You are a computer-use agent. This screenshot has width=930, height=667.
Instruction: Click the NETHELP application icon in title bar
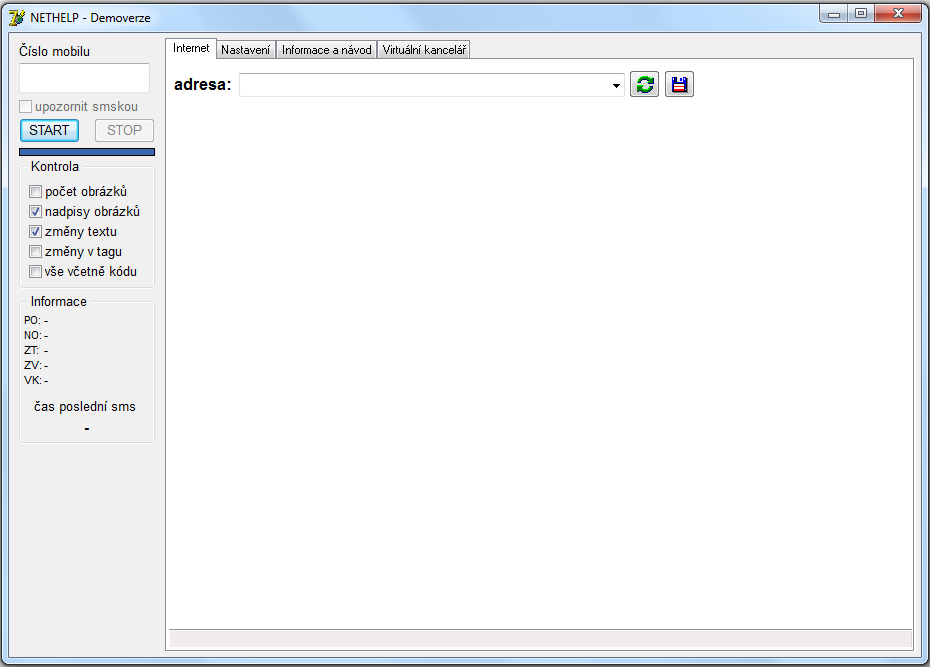click(17, 17)
